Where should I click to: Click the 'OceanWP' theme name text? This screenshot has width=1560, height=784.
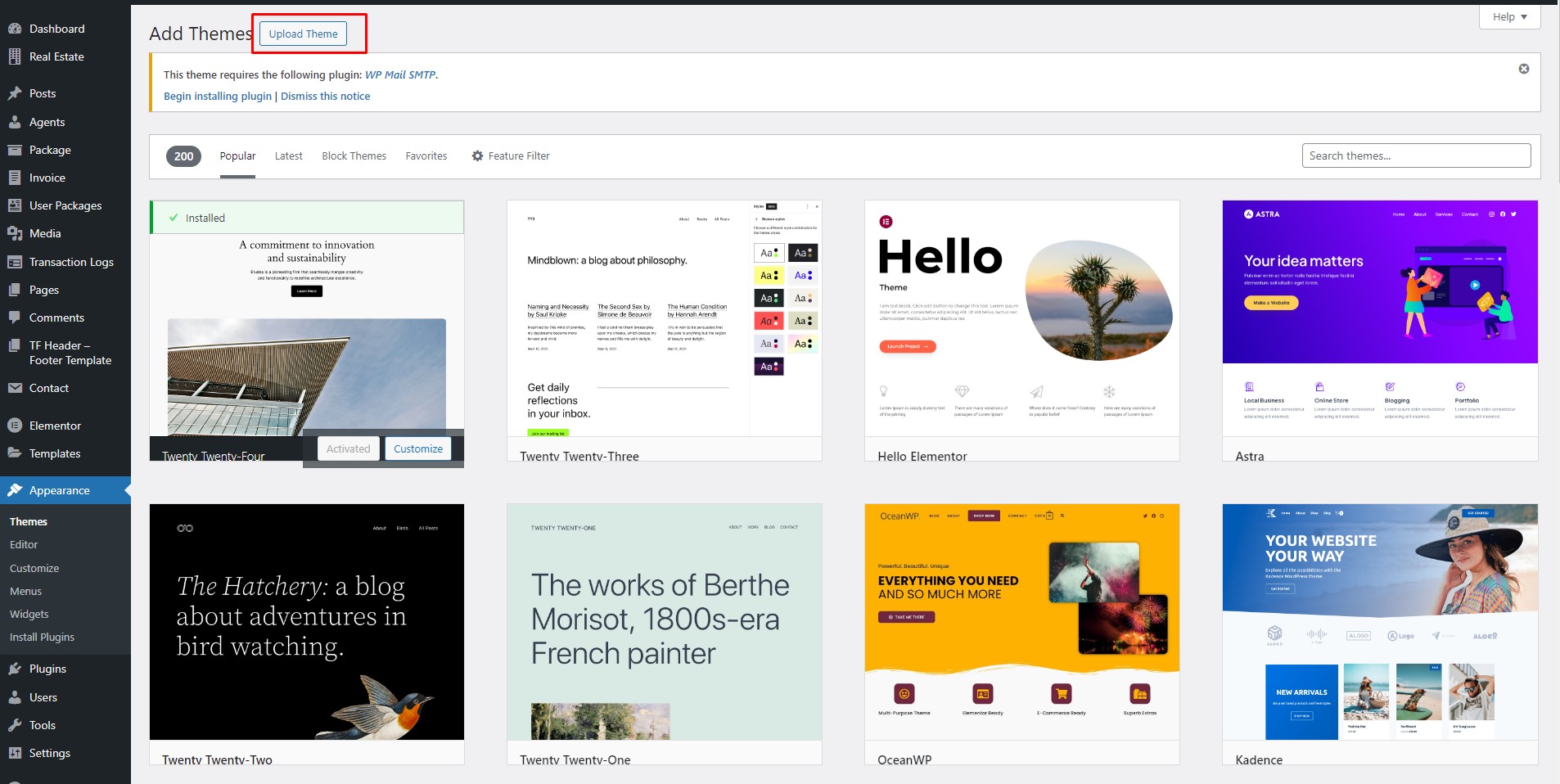click(904, 759)
